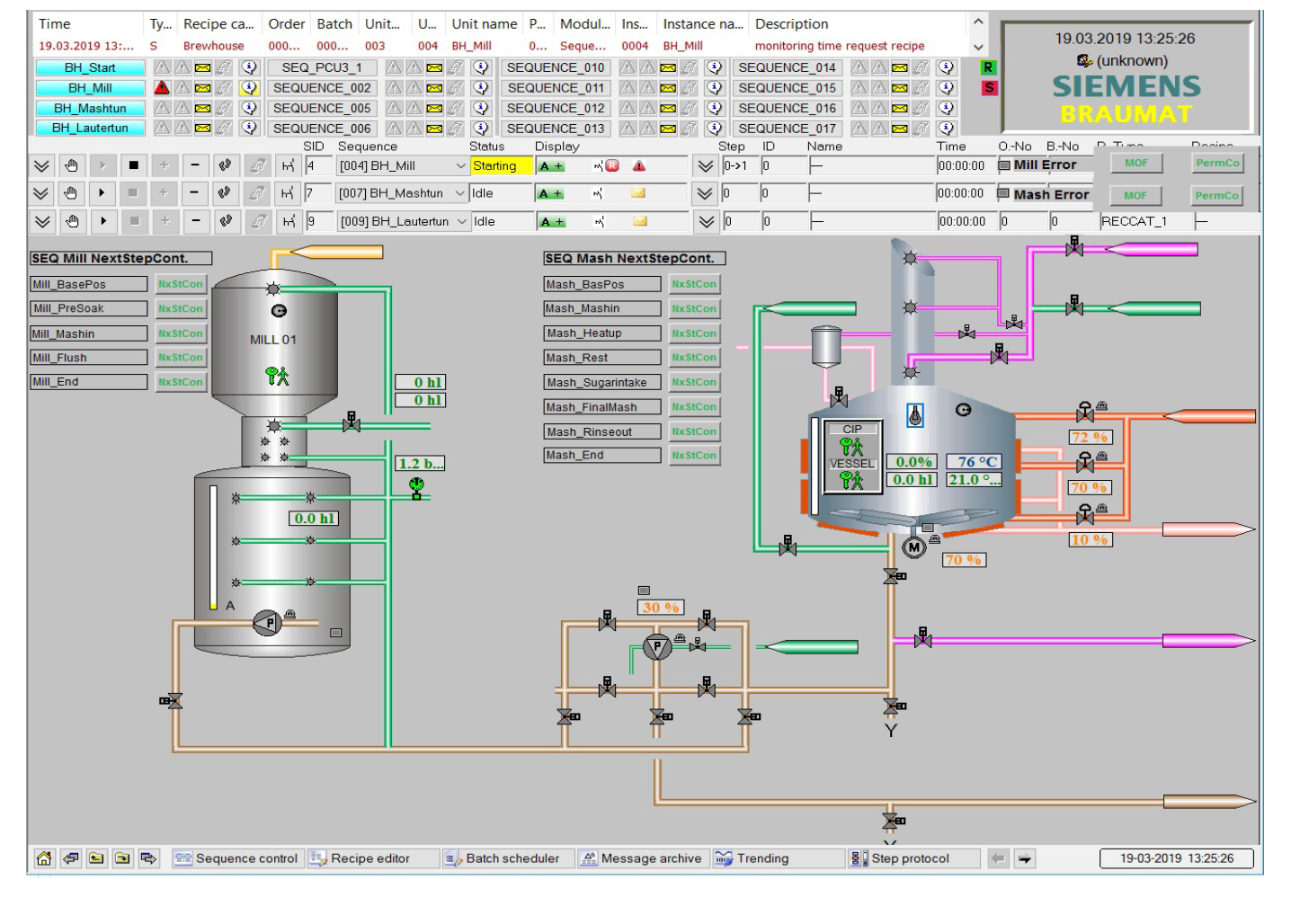This screenshot has height=924, width=1291.
Task: Toggle the A+ display mode for BH_Mill
Action: (x=551, y=166)
